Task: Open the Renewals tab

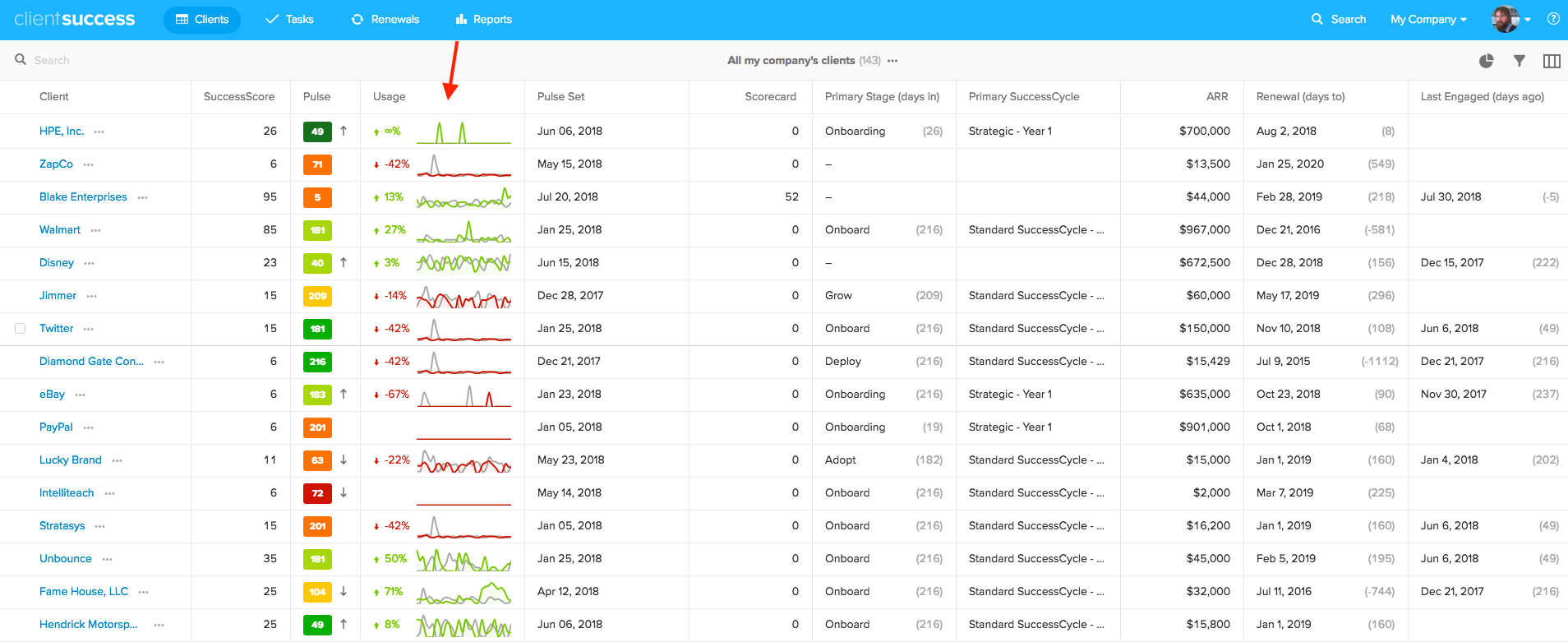Action: tap(385, 20)
